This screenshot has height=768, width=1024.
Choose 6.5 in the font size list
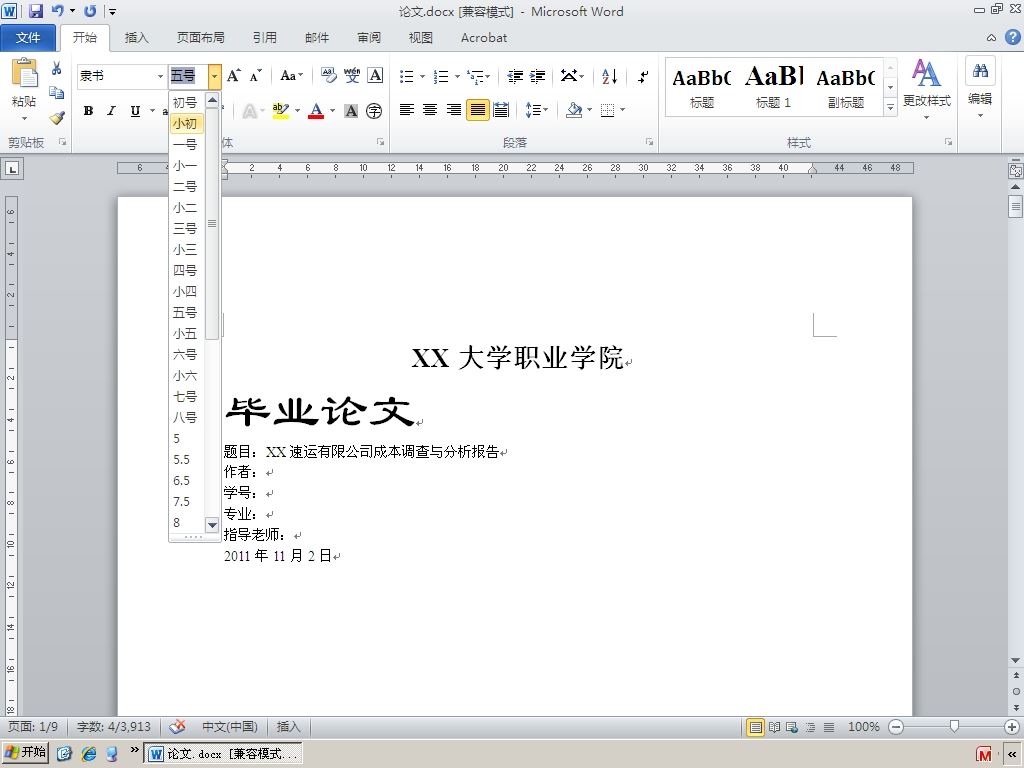tap(187, 481)
